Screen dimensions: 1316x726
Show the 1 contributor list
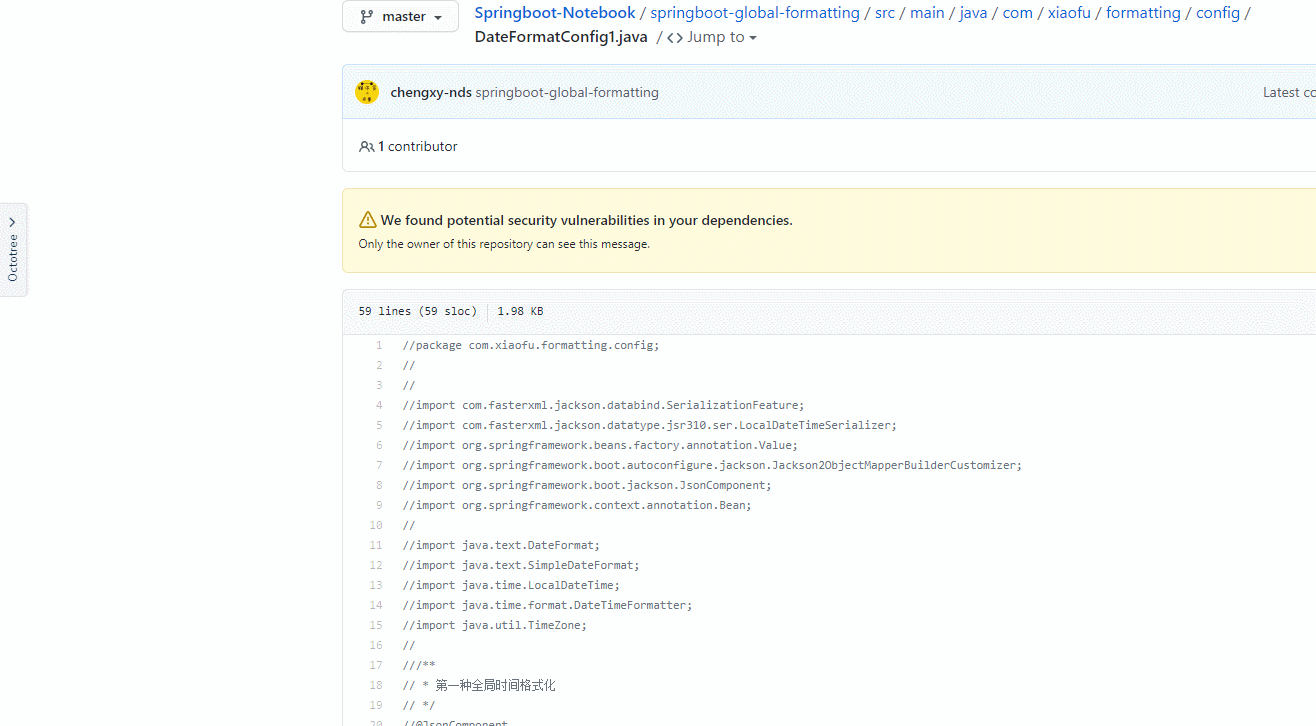click(417, 146)
